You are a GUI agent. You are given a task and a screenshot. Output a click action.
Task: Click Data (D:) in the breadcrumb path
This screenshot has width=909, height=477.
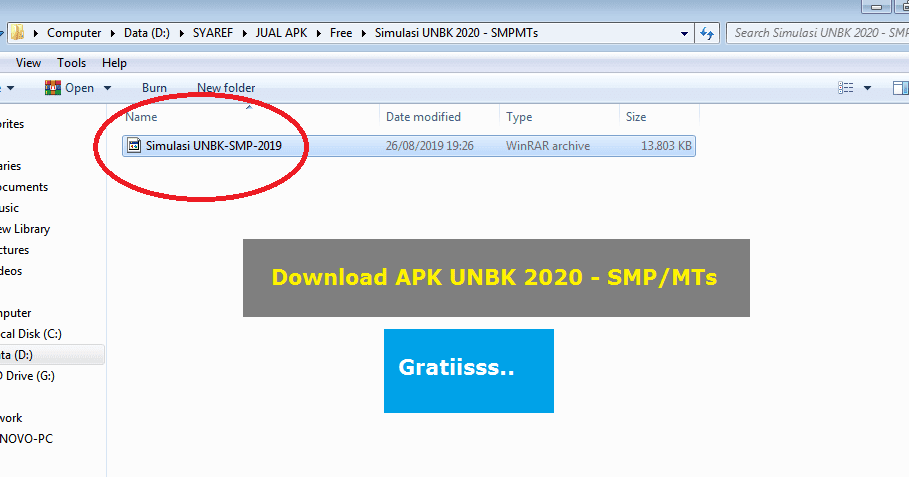coord(147,33)
